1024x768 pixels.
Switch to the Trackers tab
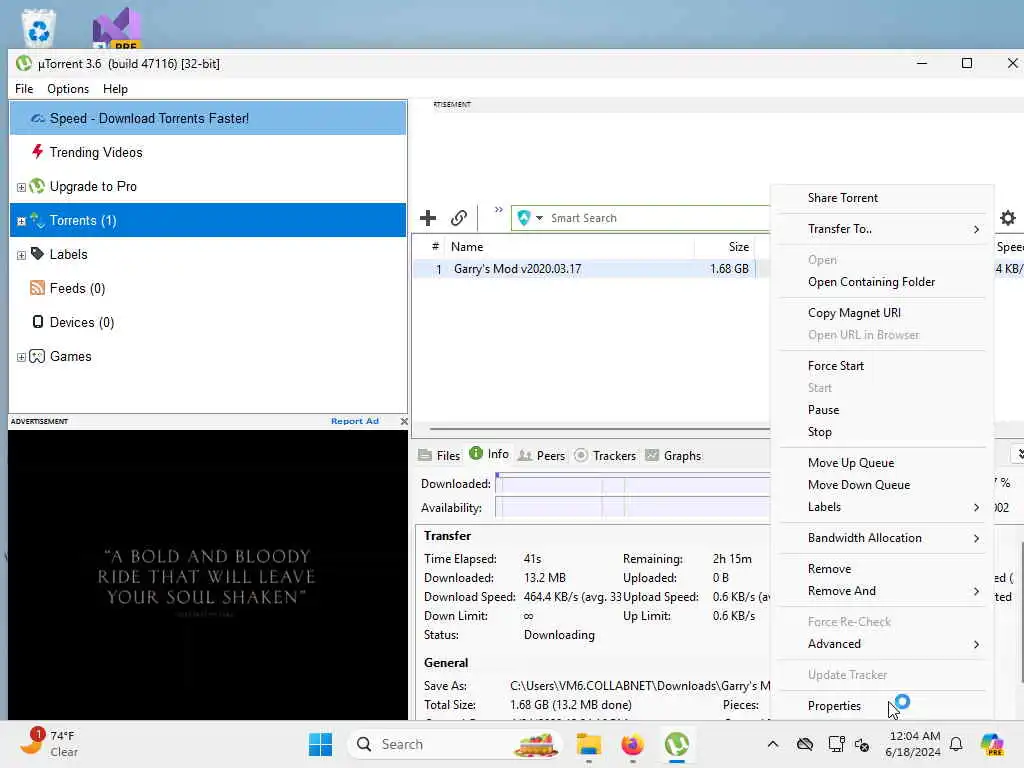click(x=605, y=455)
